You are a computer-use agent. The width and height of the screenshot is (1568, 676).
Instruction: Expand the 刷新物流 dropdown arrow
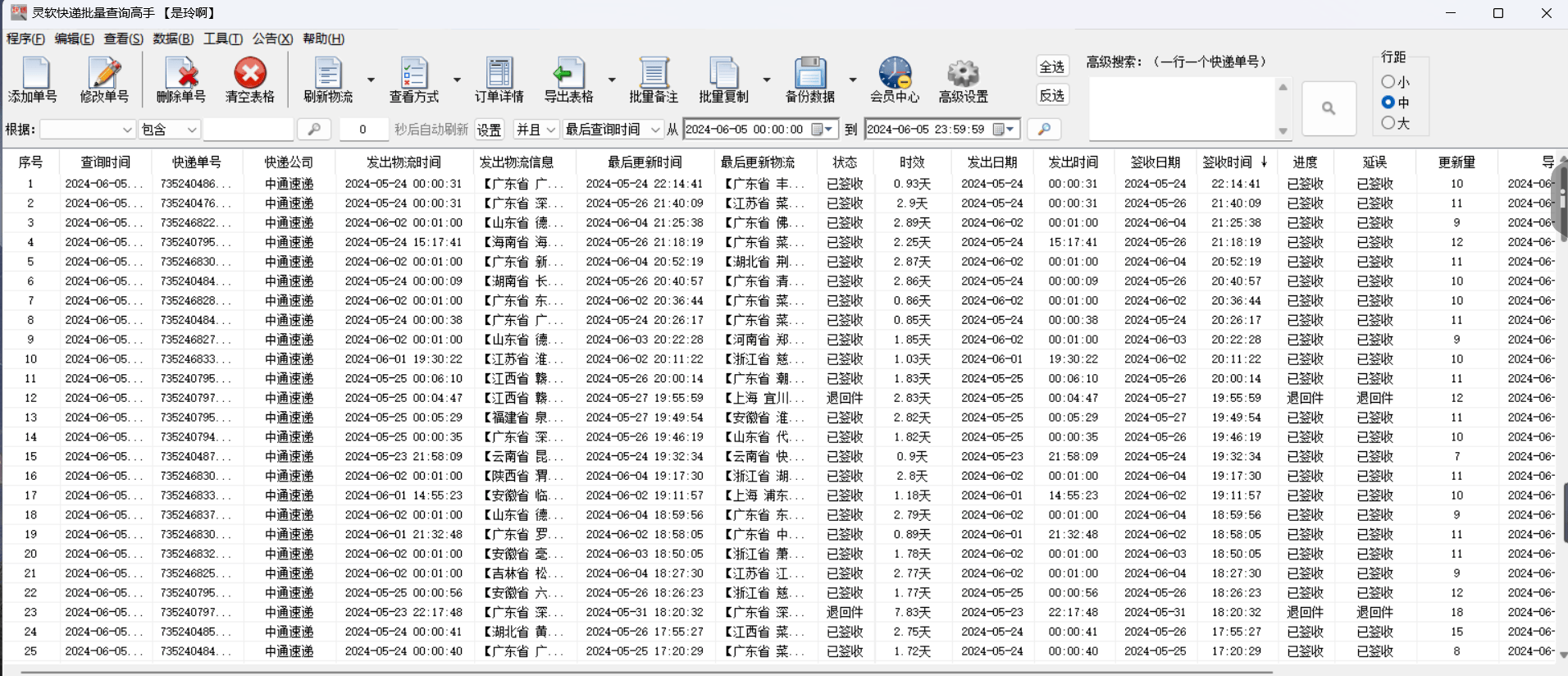[x=371, y=80]
